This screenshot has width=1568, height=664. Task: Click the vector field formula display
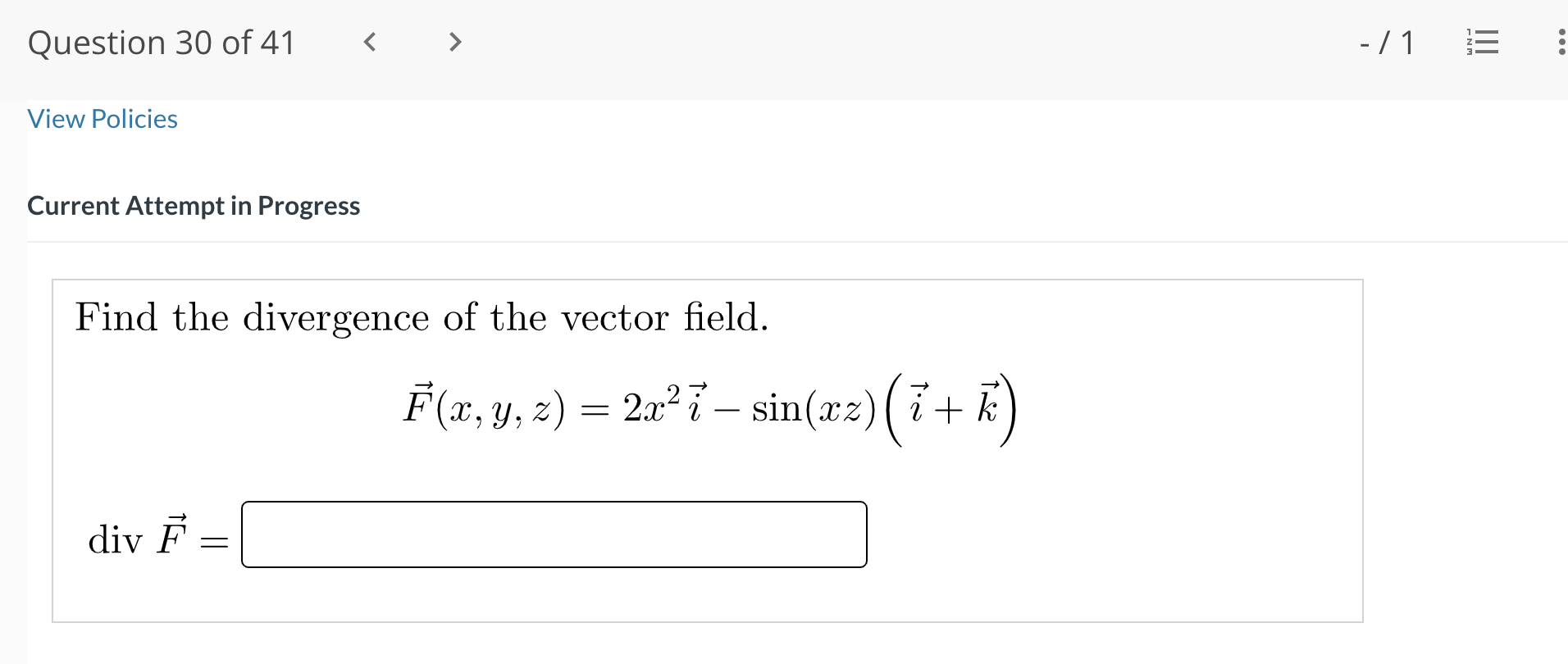[708, 406]
